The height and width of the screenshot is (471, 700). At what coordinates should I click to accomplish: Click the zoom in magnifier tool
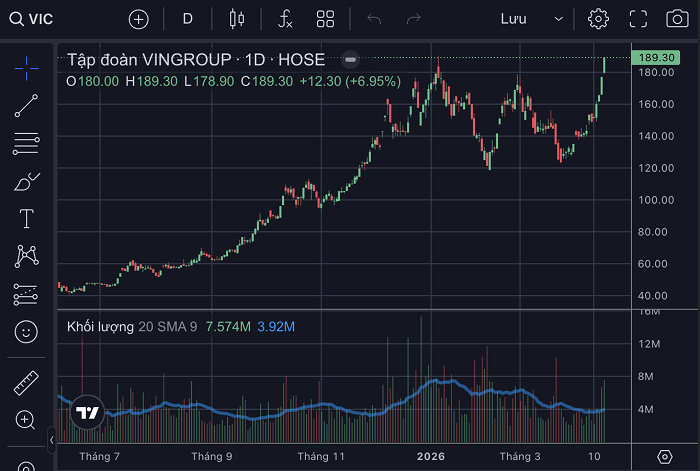[26, 419]
